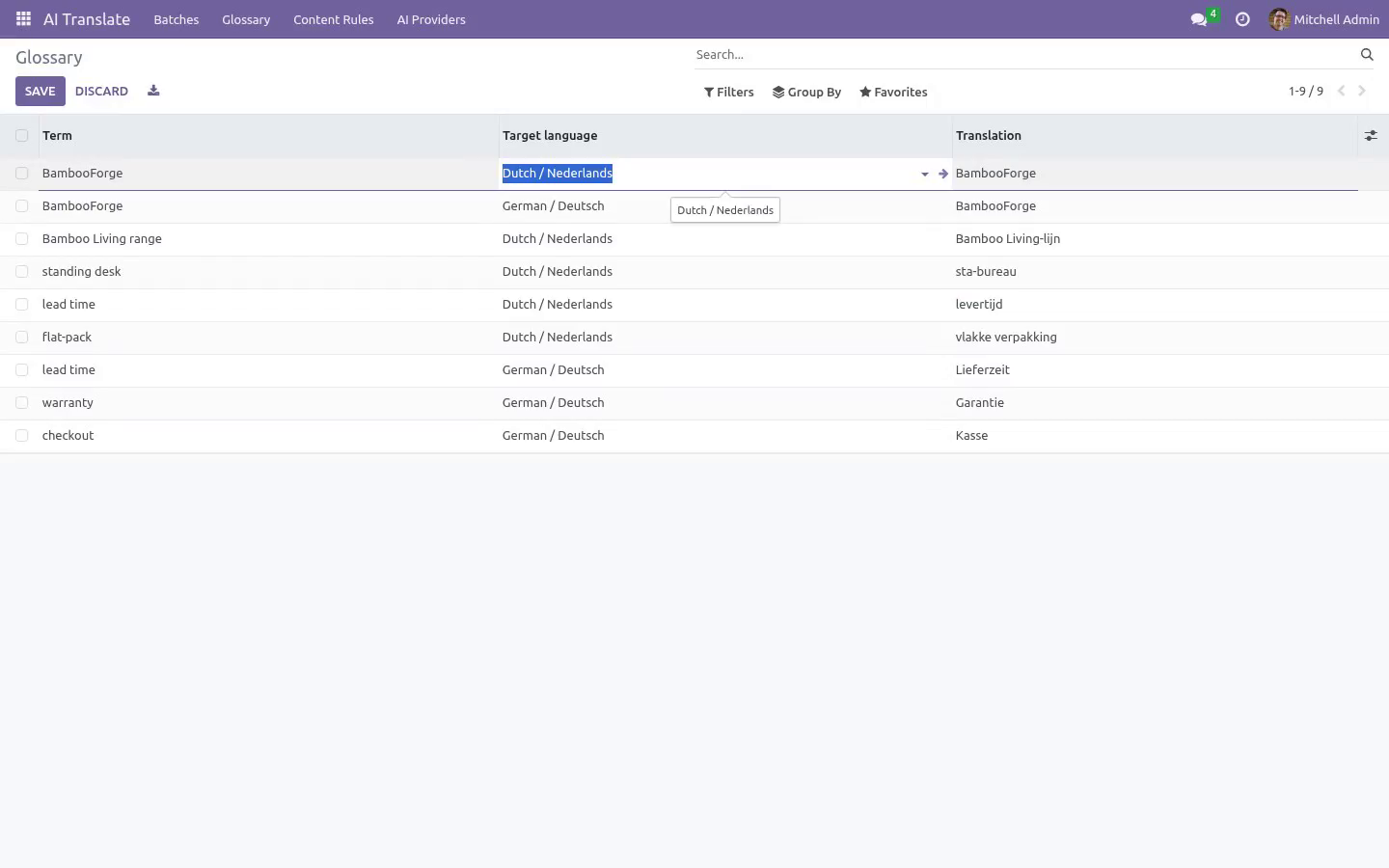
Task: Click the Kasse translation cell
Action: [1154, 436]
